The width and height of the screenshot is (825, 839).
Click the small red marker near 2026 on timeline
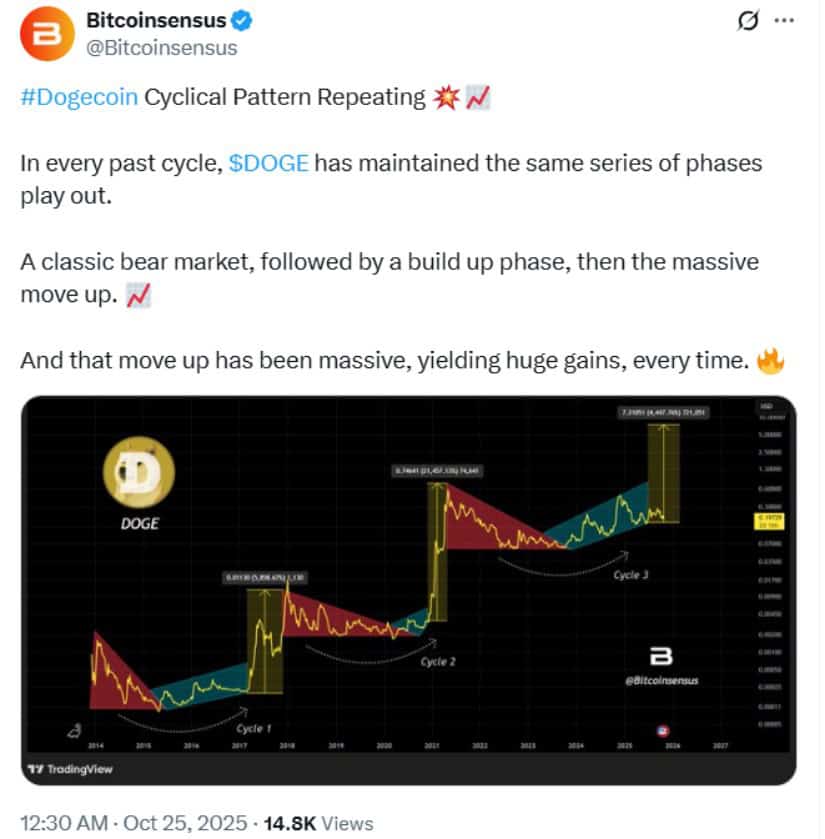662,731
